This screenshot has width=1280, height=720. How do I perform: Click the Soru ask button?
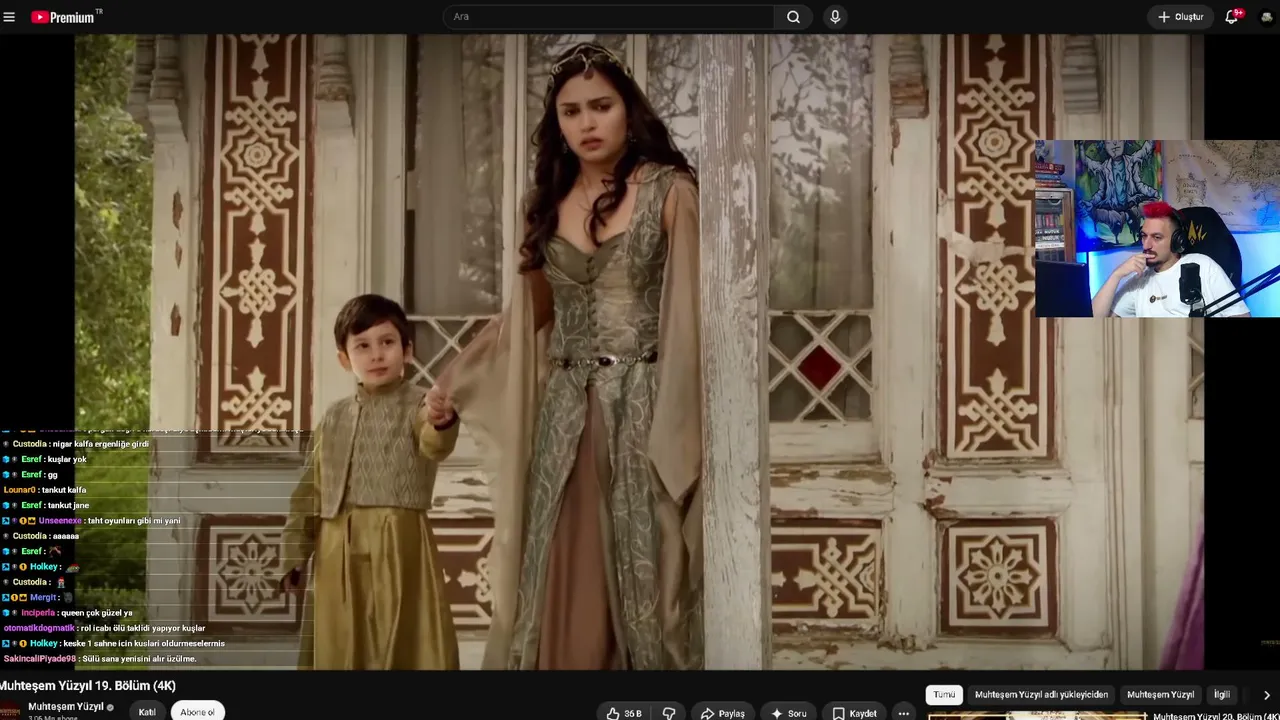[789, 713]
